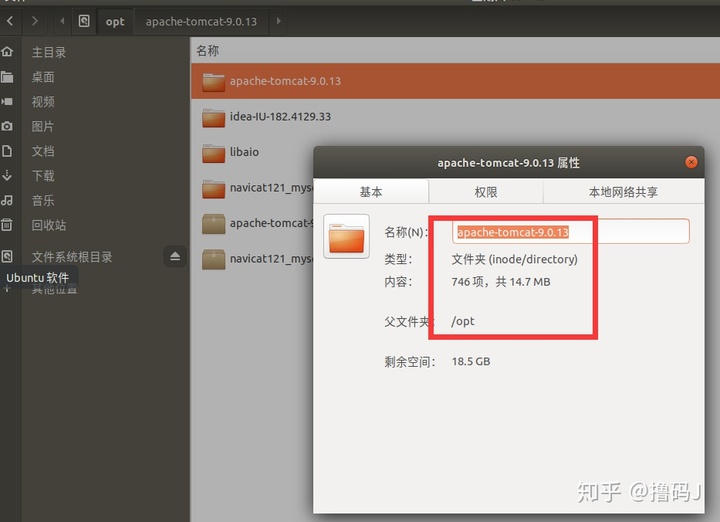Close the apache-tomcat-9.0.13 属性 dialog
720x522 pixels.
pyautogui.click(x=691, y=162)
